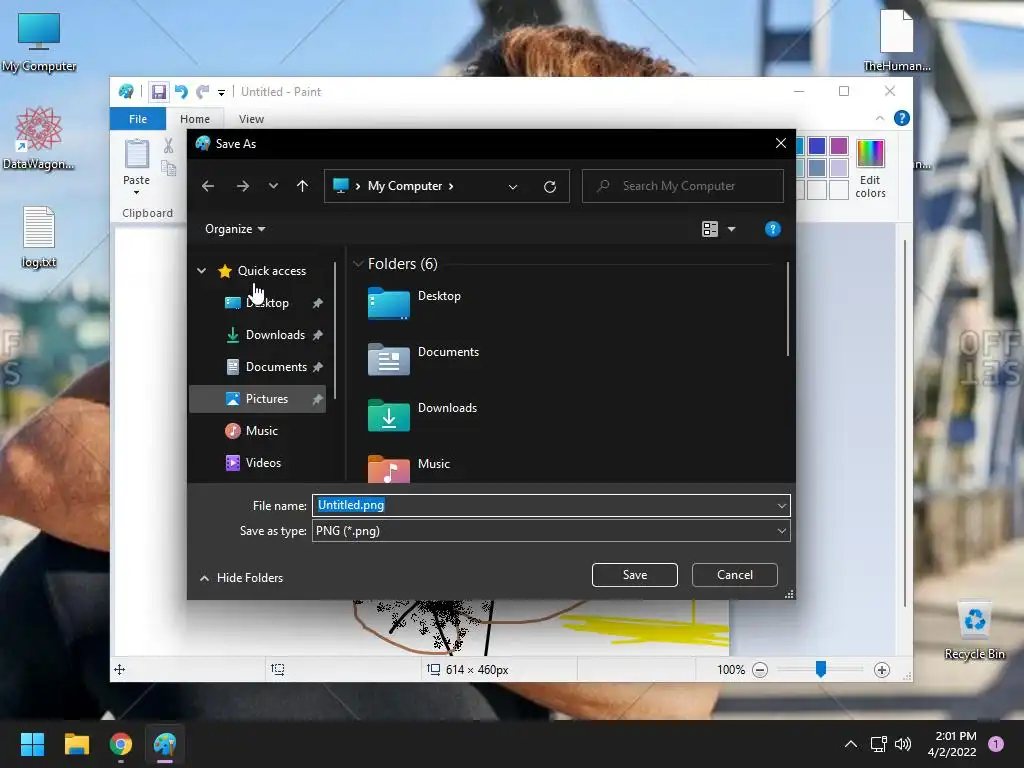
Task: Select Quick access in the navigation pane
Action: 272,270
